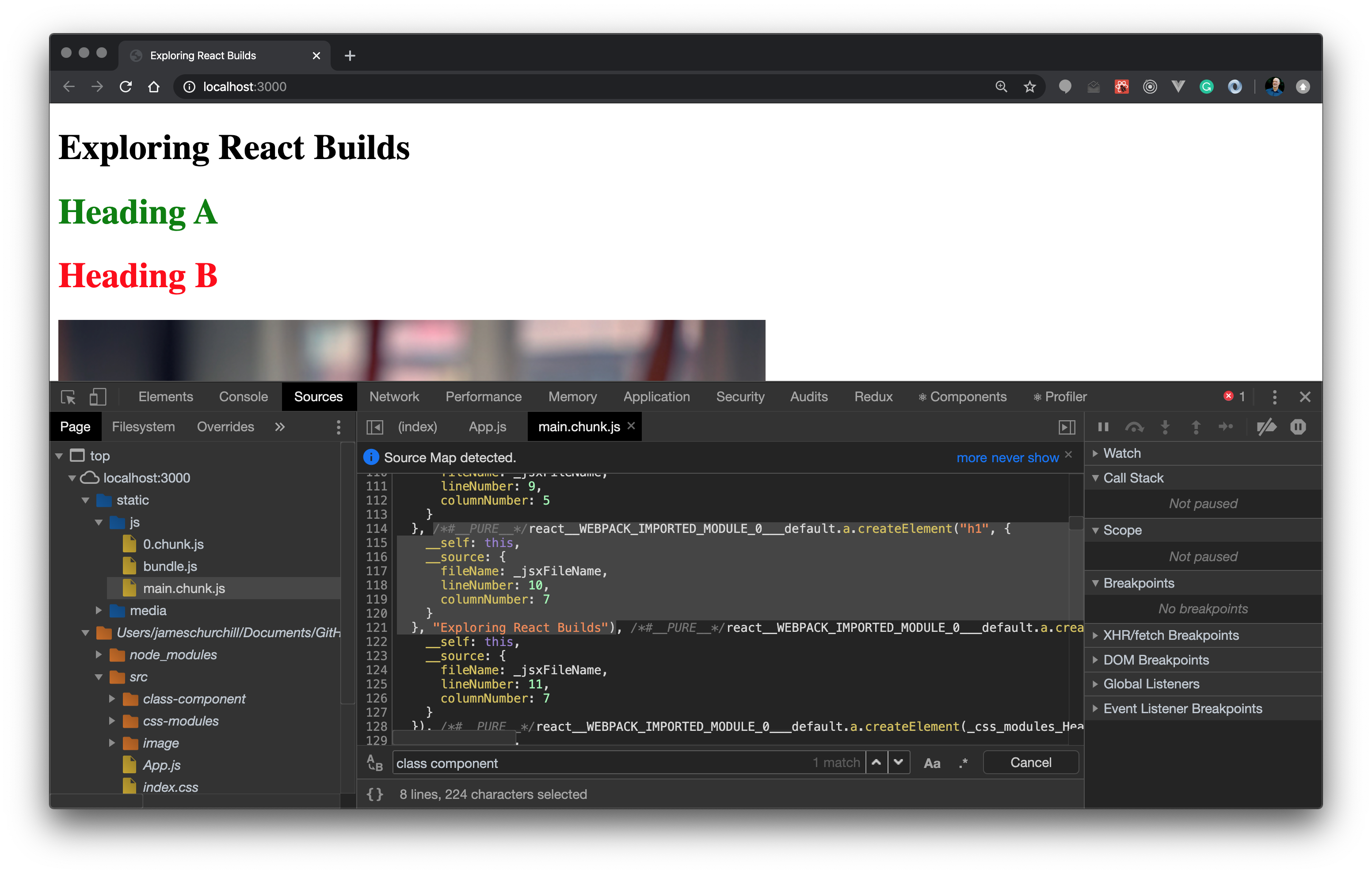Image resolution: width=1372 pixels, height=874 pixels.
Task: Toggle pause on exceptions
Action: tap(1298, 427)
